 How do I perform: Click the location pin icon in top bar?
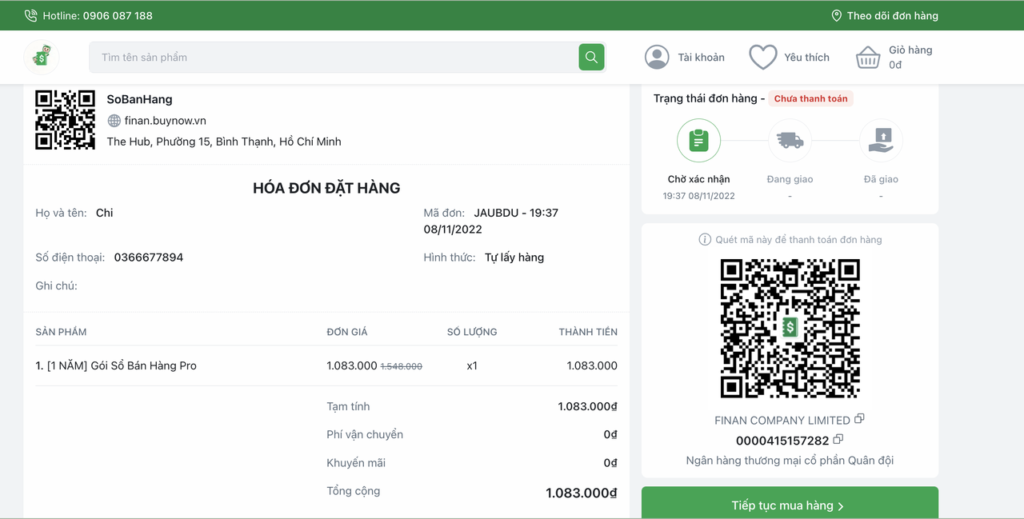(836, 16)
